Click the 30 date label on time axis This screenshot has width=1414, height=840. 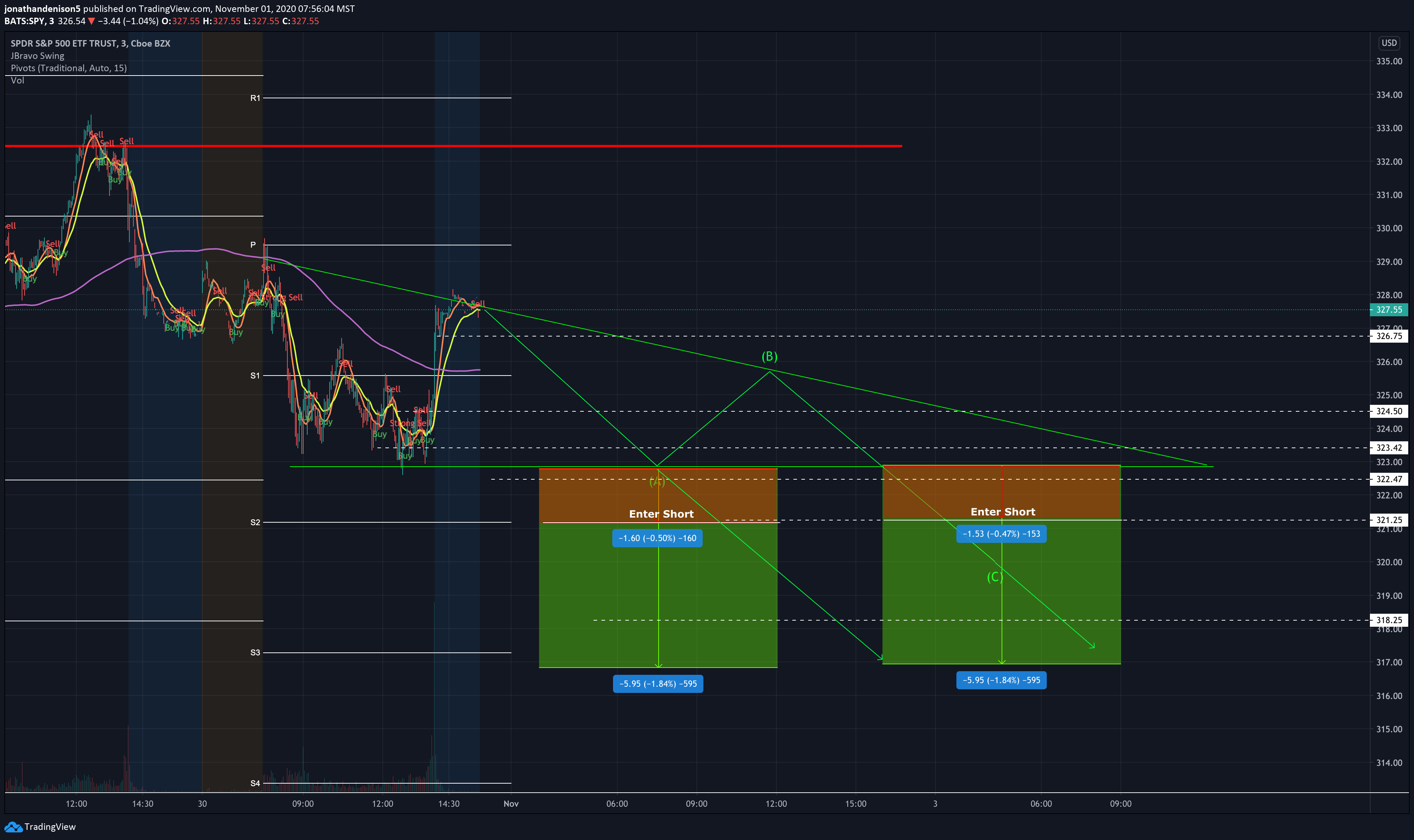(202, 804)
